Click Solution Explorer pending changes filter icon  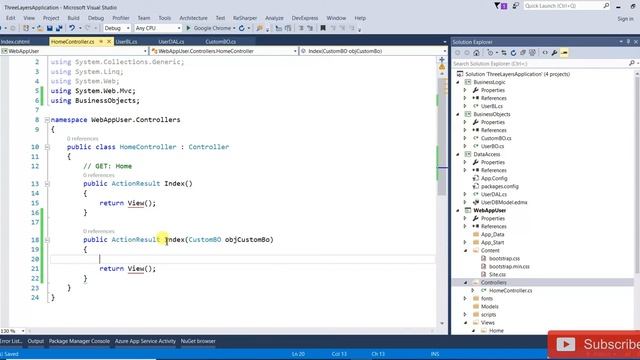(x=491, y=53)
